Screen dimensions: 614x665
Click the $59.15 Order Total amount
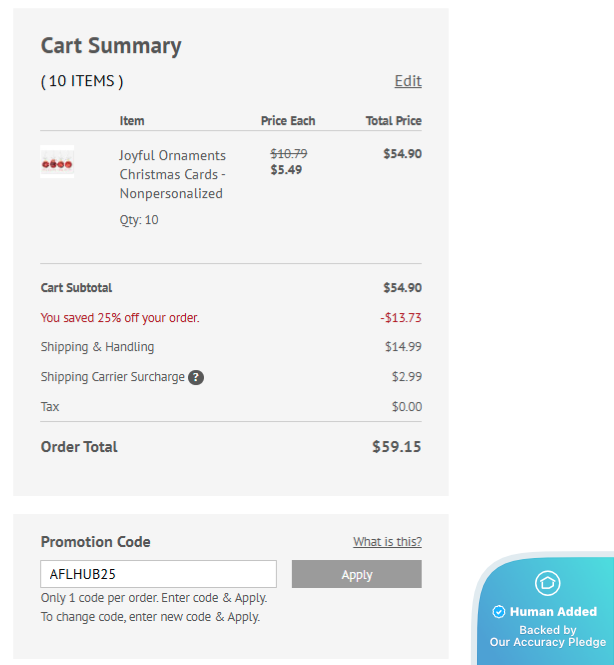point(396,447)
